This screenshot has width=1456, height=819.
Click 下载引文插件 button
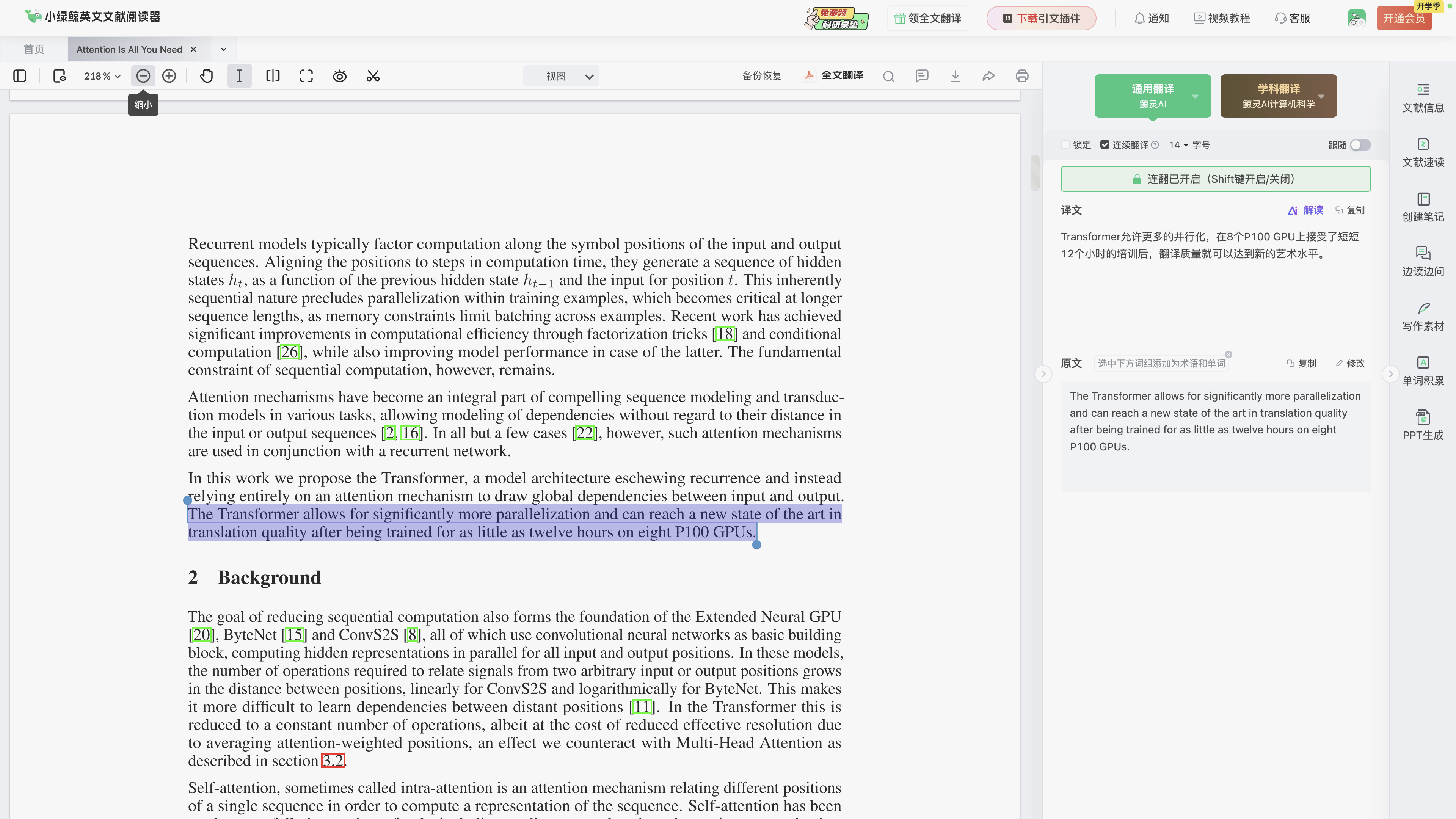click(1041, 18)
